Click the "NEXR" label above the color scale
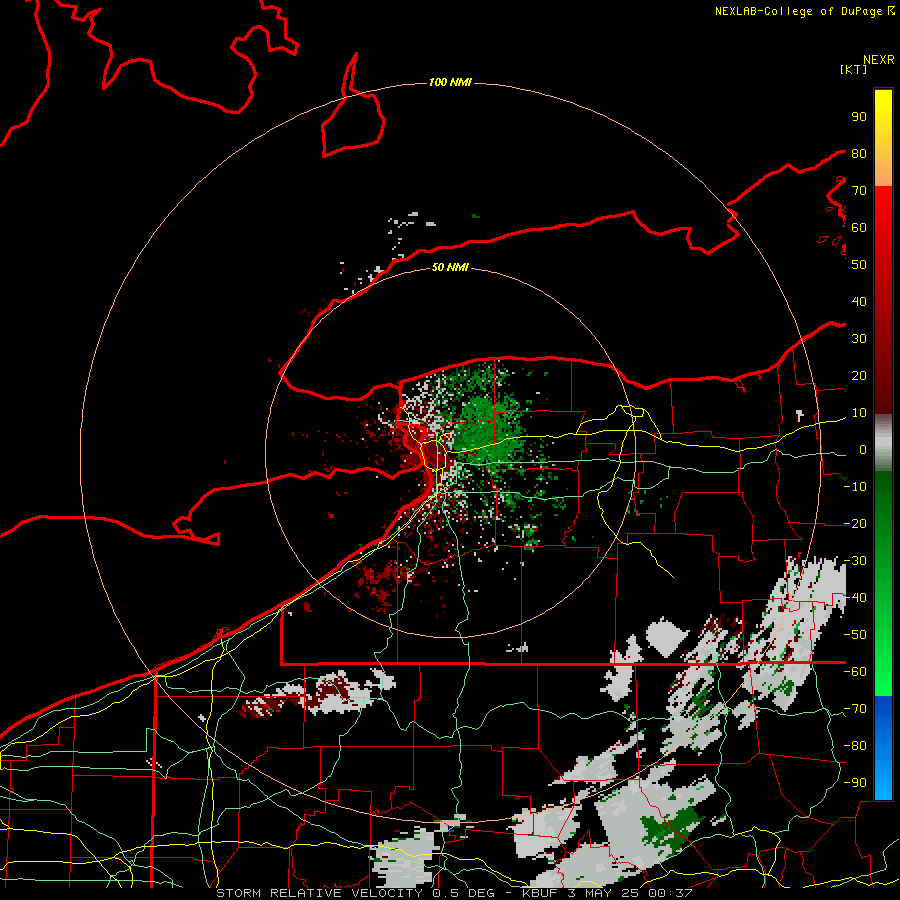 [x=879, y=60]
